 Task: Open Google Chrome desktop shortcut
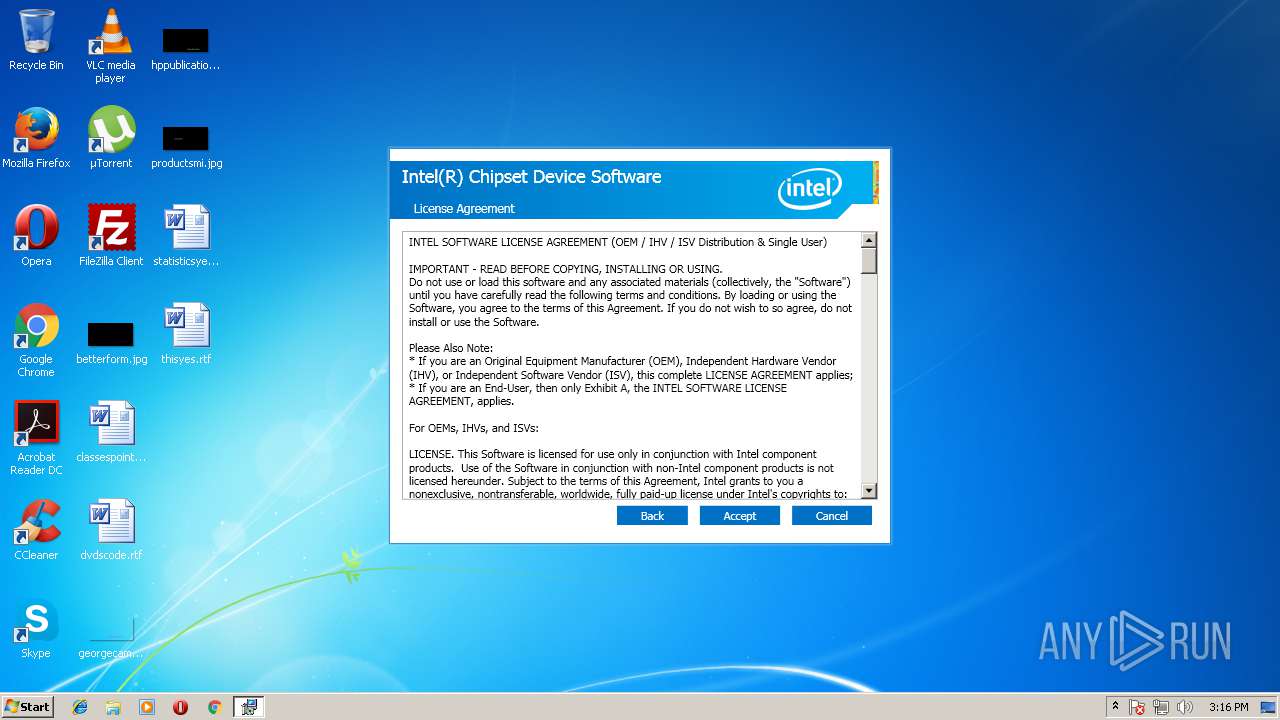tap(36, 340)
